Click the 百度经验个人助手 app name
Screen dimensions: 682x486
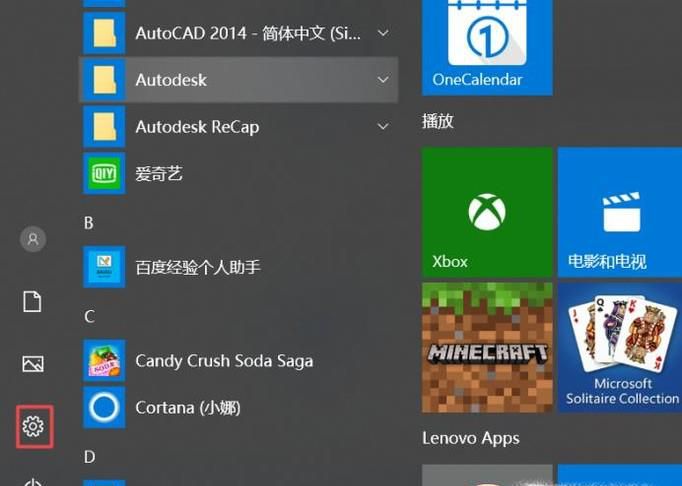coord(198,267)
